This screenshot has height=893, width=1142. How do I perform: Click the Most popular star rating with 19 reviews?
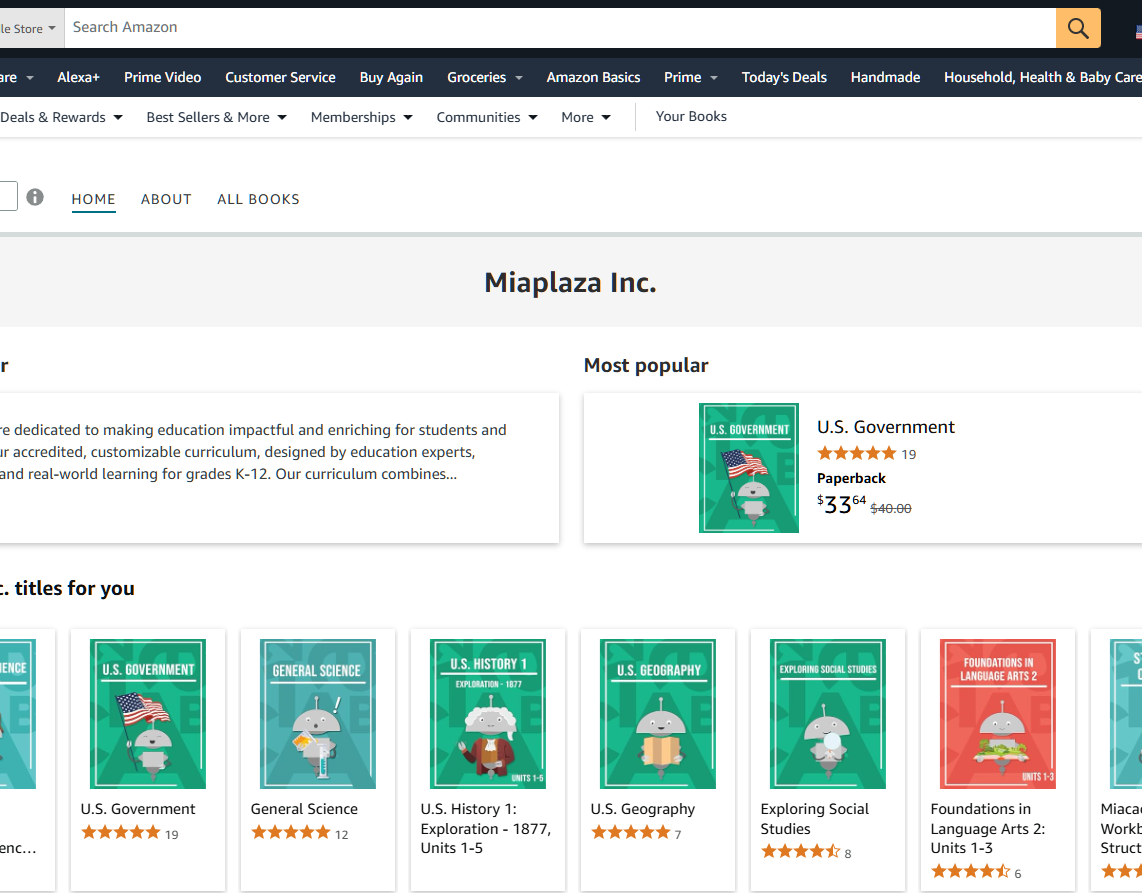click(x=866, y=454)
